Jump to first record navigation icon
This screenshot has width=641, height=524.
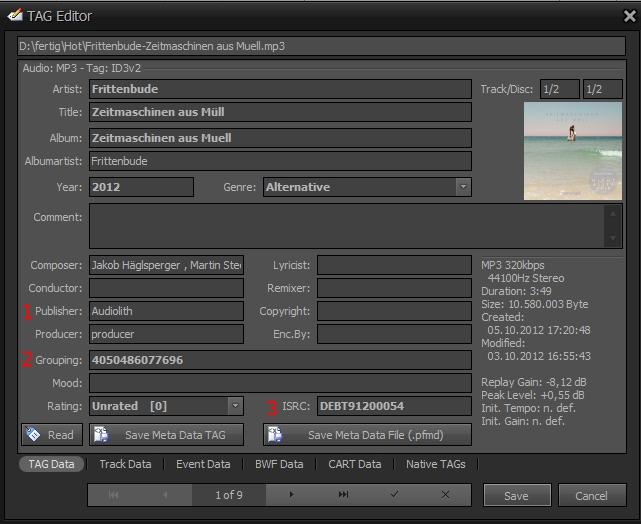(113, 495)
